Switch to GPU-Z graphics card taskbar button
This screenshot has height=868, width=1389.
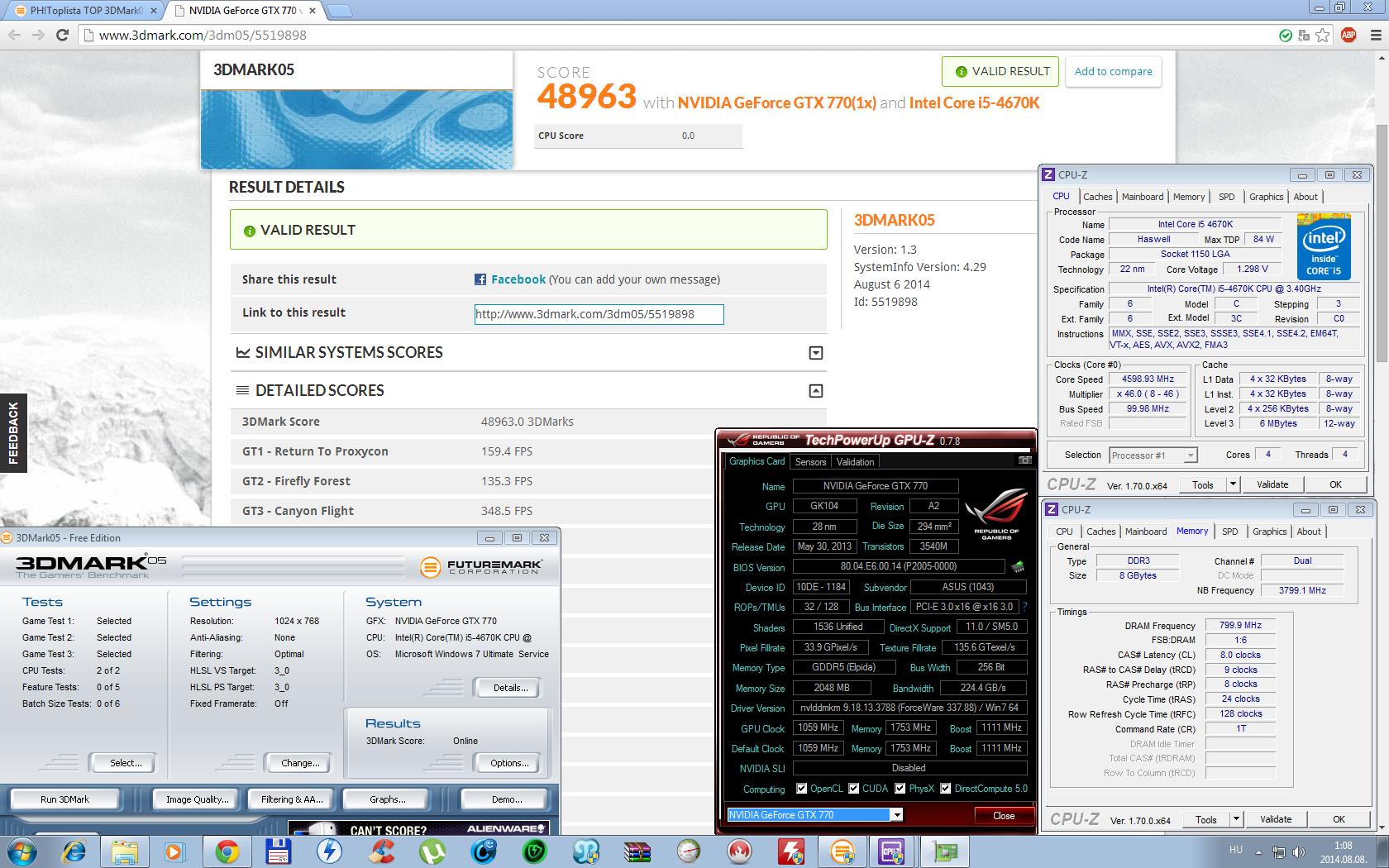943,851
